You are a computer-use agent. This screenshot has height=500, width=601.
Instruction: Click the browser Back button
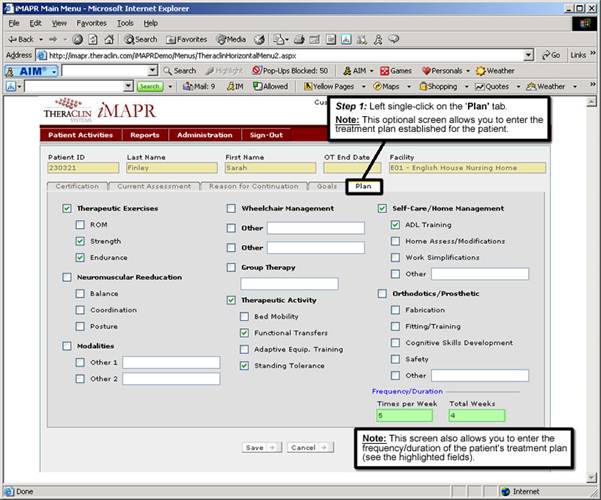pos(24,38)
